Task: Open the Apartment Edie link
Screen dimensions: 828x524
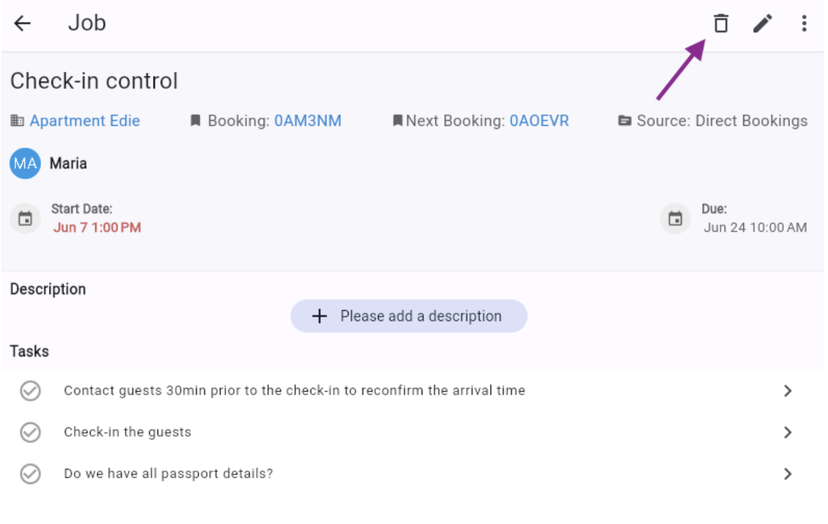Action: click(85, 121)
